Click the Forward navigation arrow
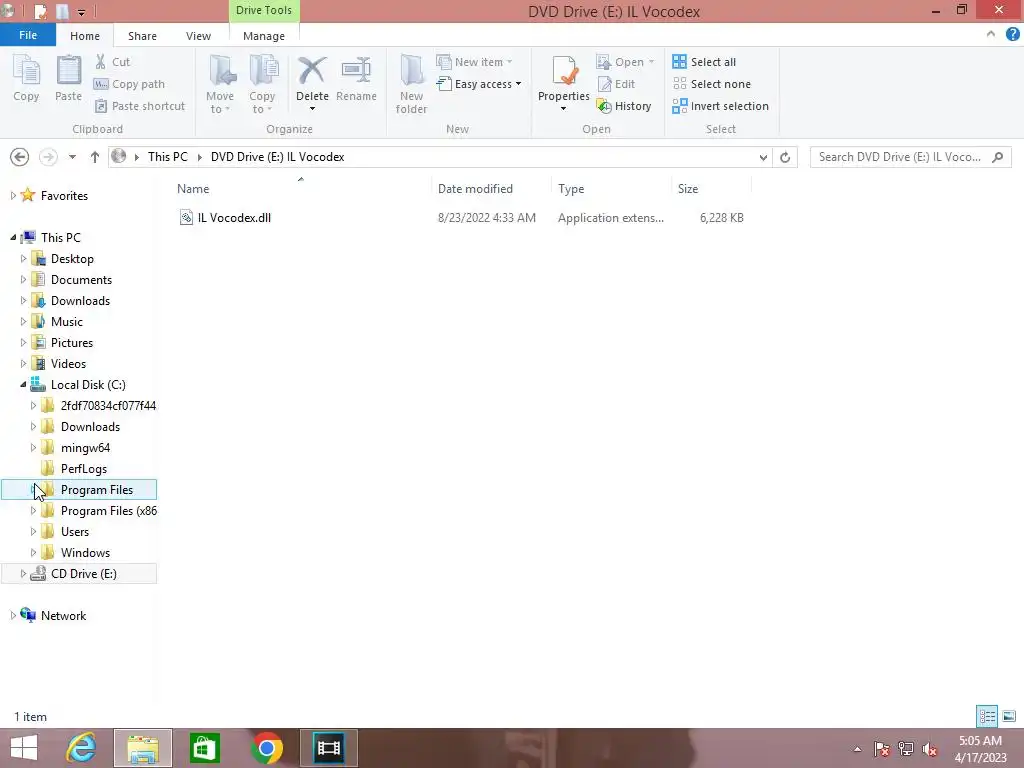 point(48,157)
